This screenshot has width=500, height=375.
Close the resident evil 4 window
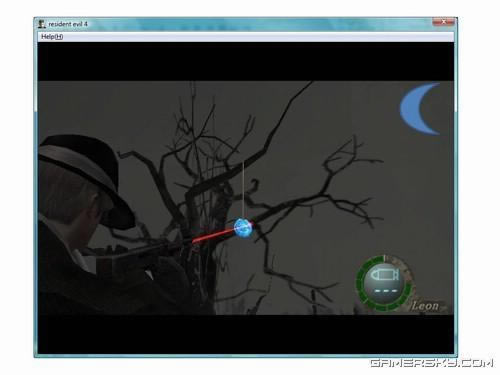443,22
